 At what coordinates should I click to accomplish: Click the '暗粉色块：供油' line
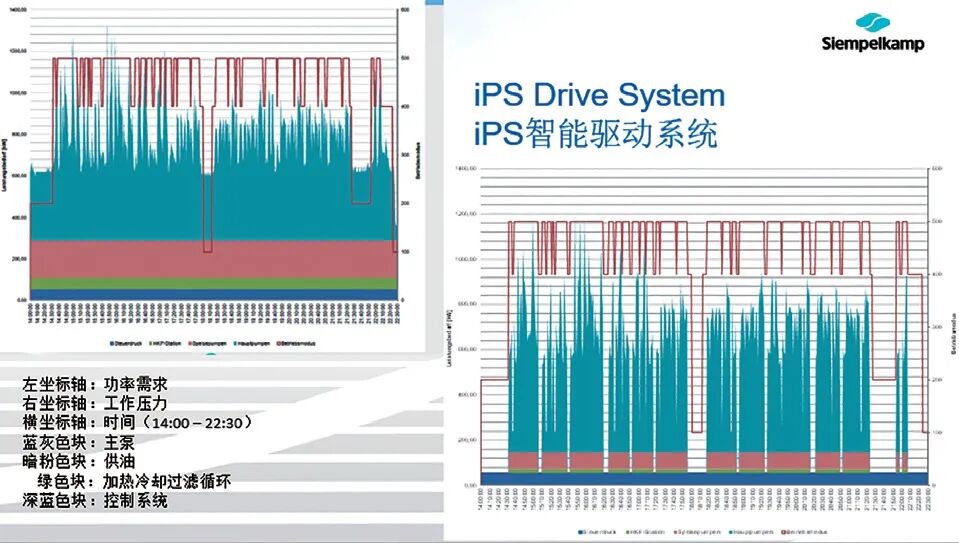(x=78, y=462)
